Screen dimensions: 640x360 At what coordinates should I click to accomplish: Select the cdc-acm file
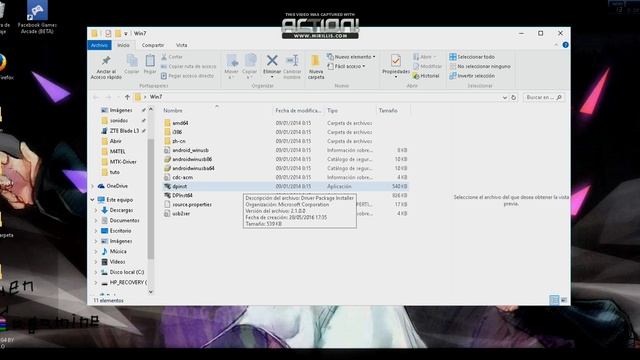point(182,177)
